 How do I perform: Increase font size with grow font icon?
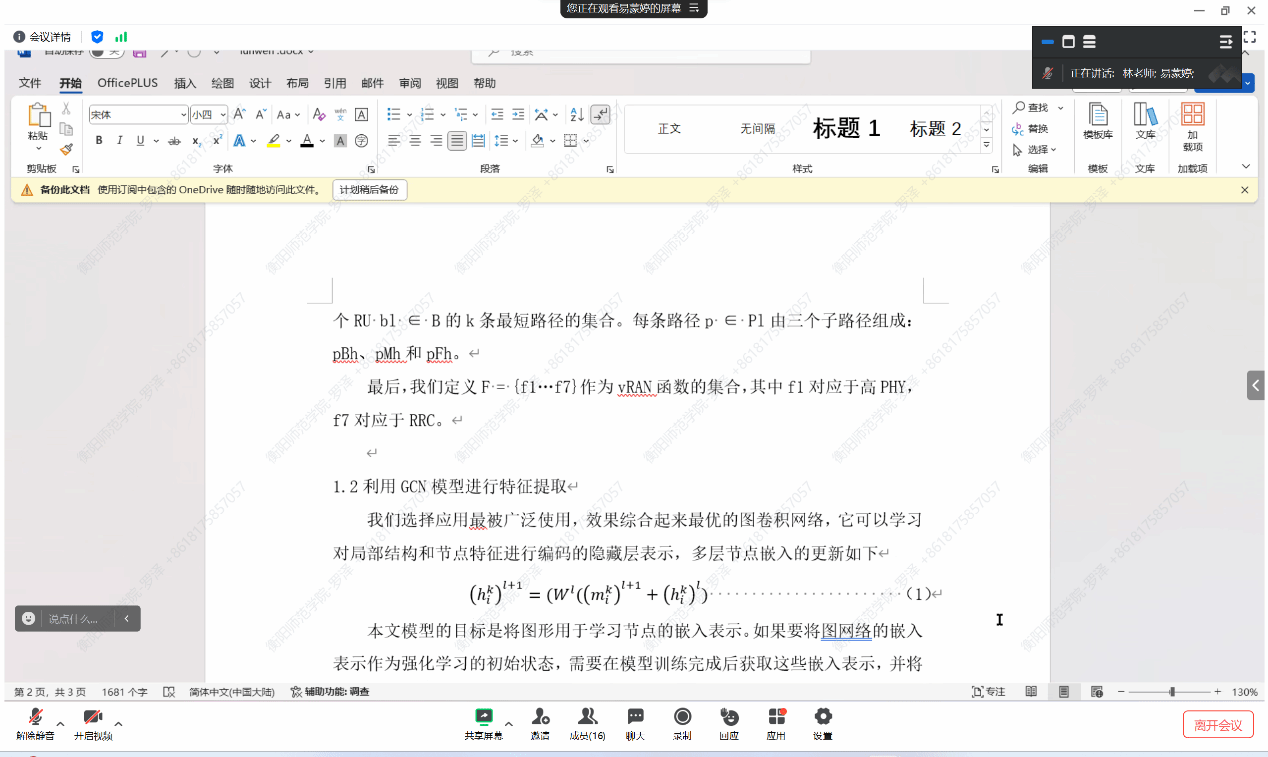tap(240, 115)
